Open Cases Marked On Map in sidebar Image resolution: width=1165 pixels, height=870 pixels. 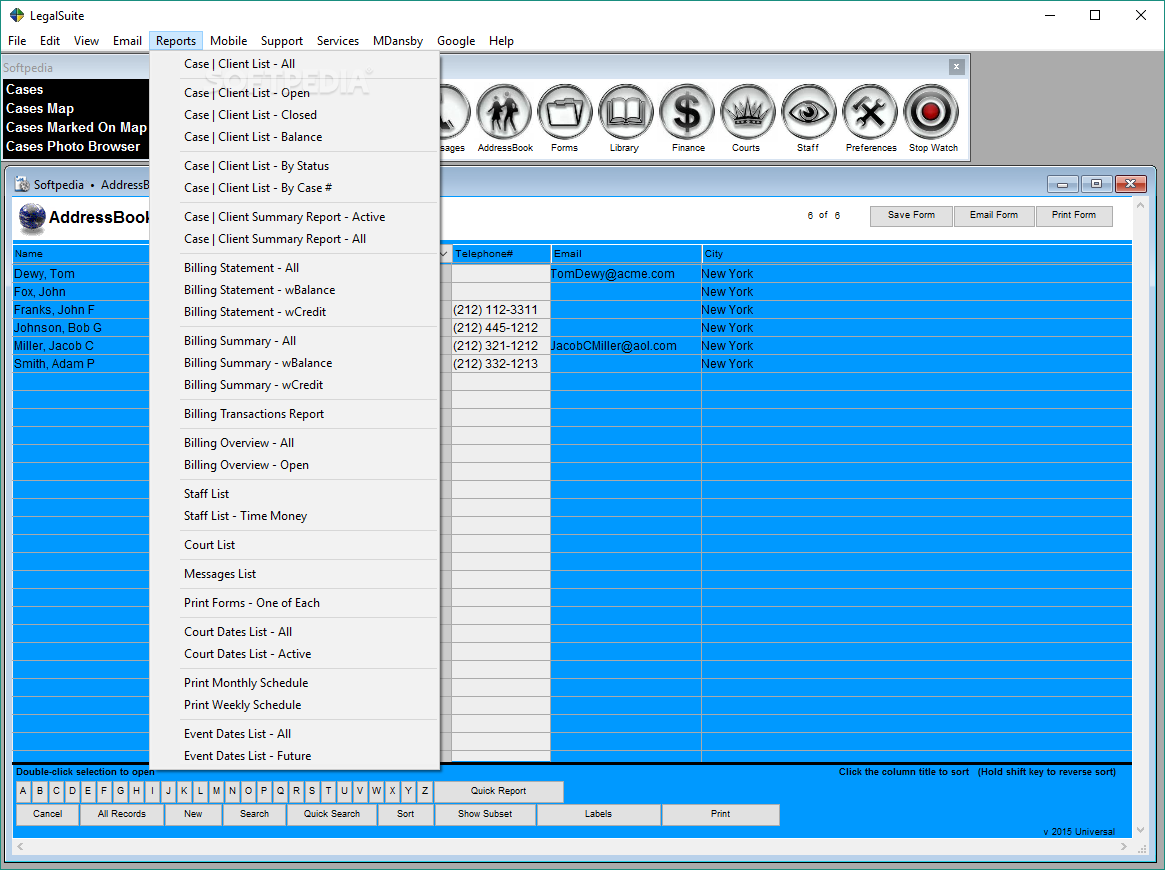click(x=77, y=128)
